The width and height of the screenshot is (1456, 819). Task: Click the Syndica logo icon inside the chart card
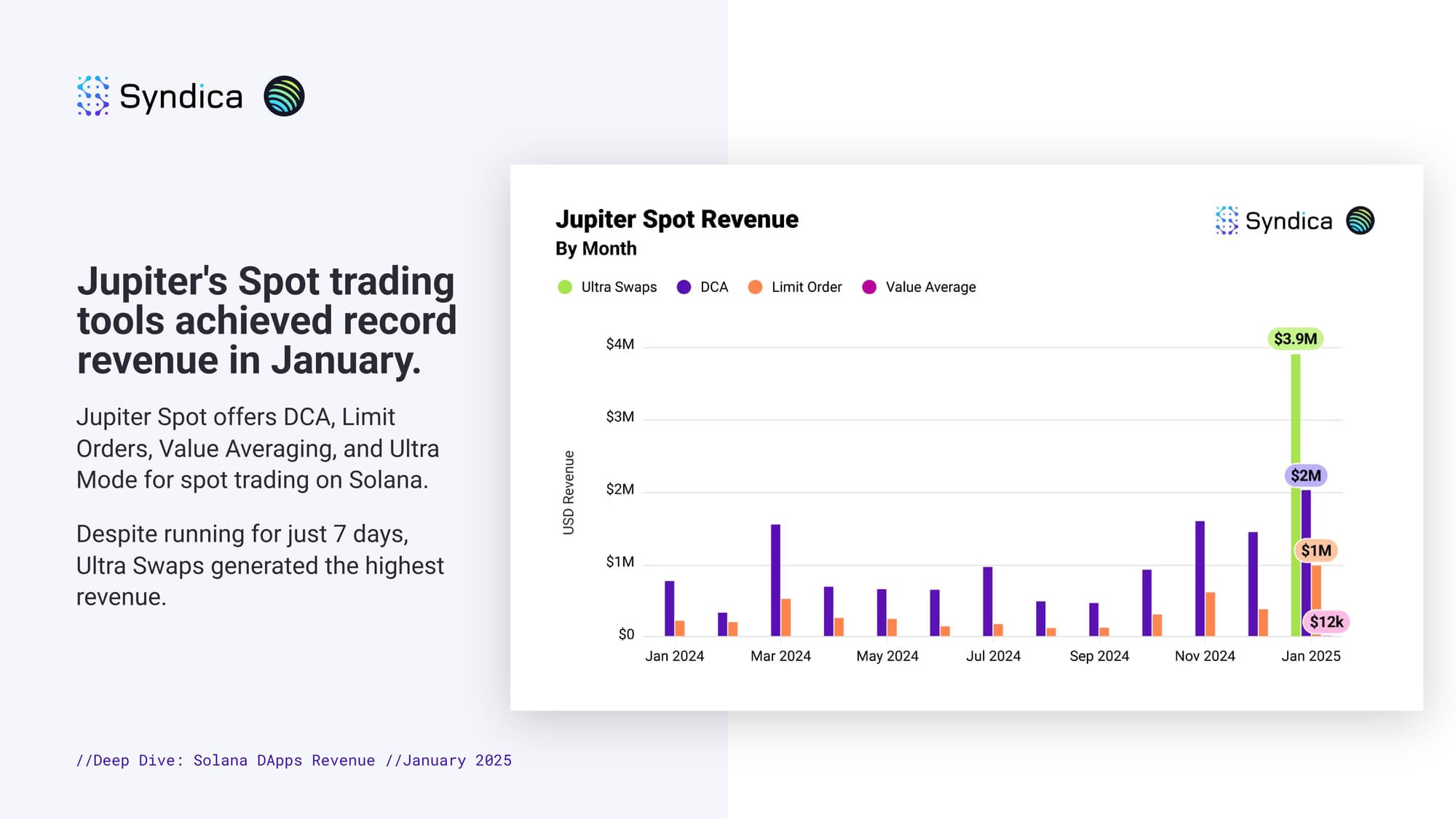point(1227,221)
